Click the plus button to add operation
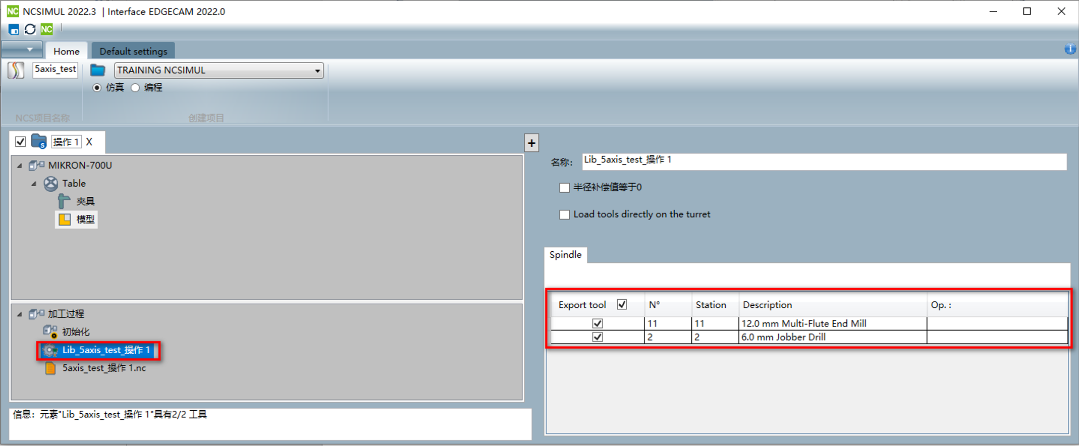 (531, 142)
